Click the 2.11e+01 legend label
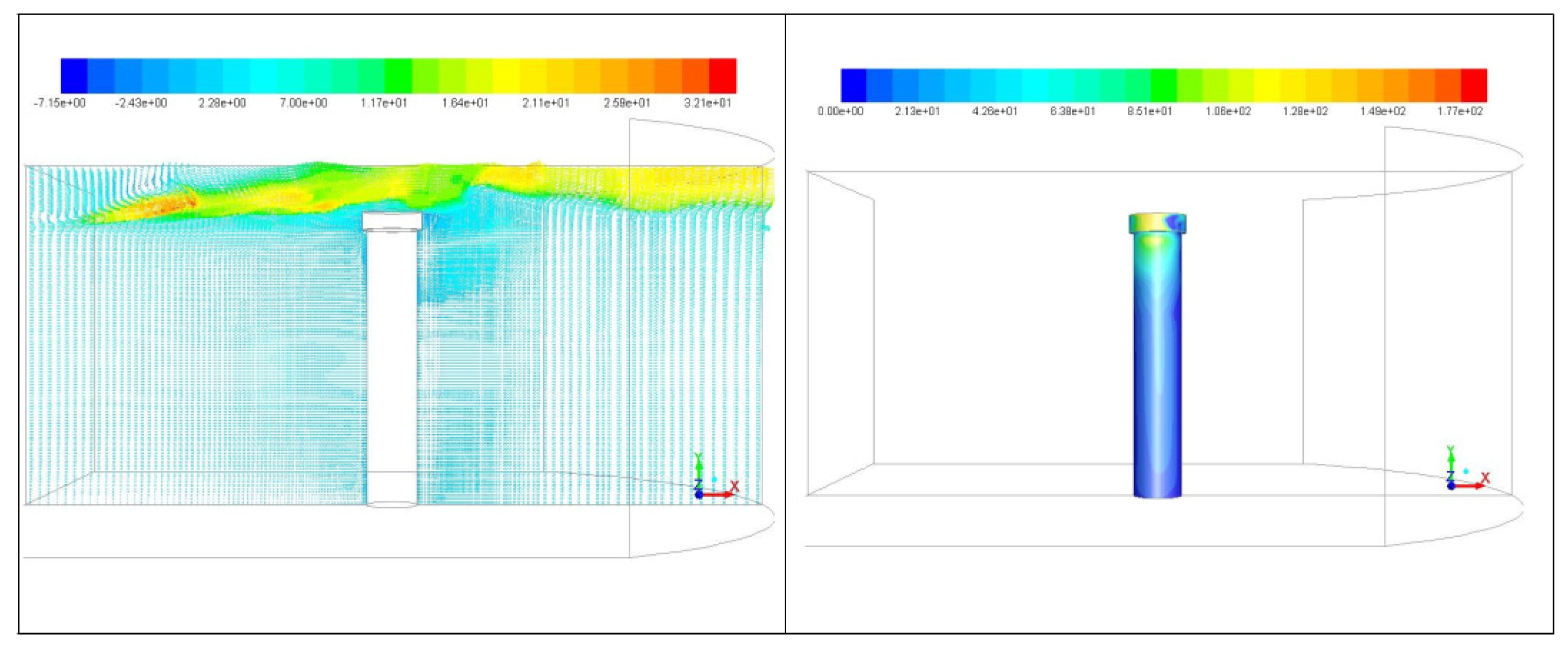Viewport: 1568px width, 649px height. (x=545, y=103)
